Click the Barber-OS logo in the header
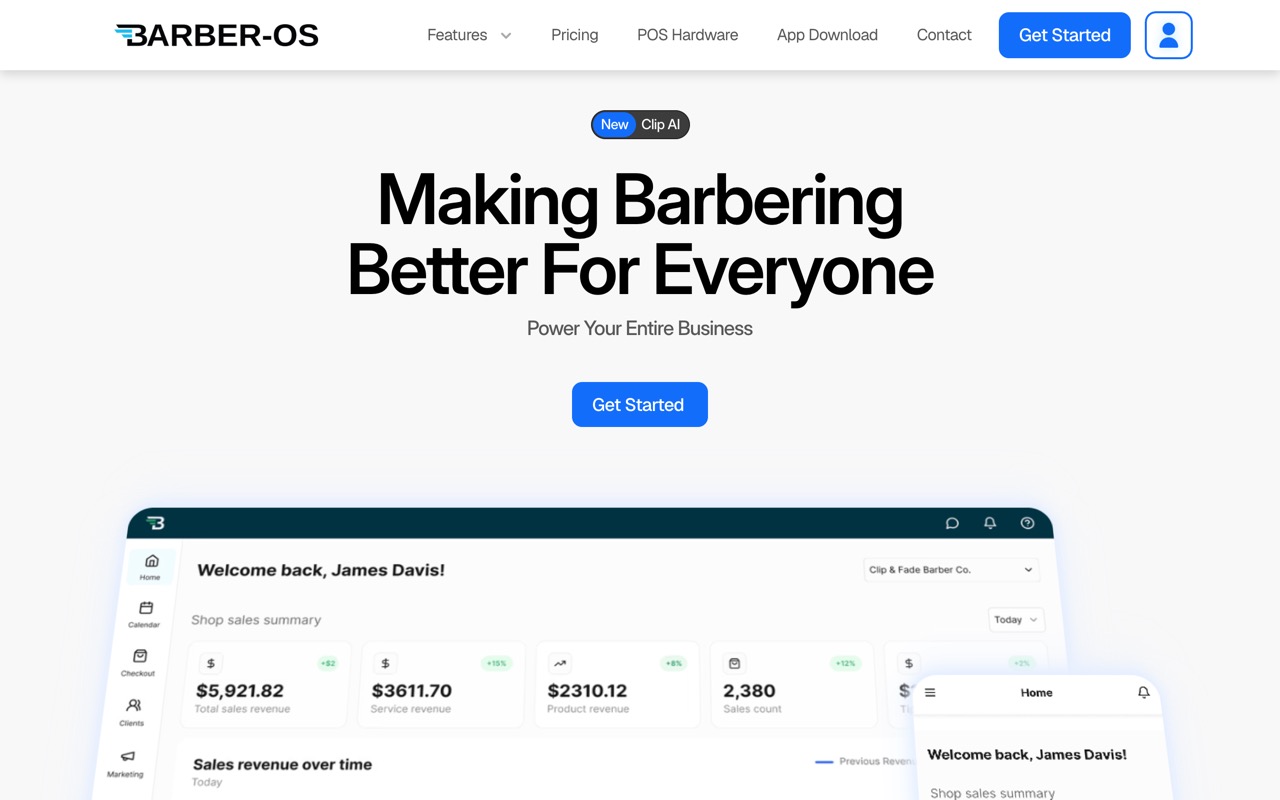Image resolution: width=1280 pixels, height=800 pixels. (217, 35)
